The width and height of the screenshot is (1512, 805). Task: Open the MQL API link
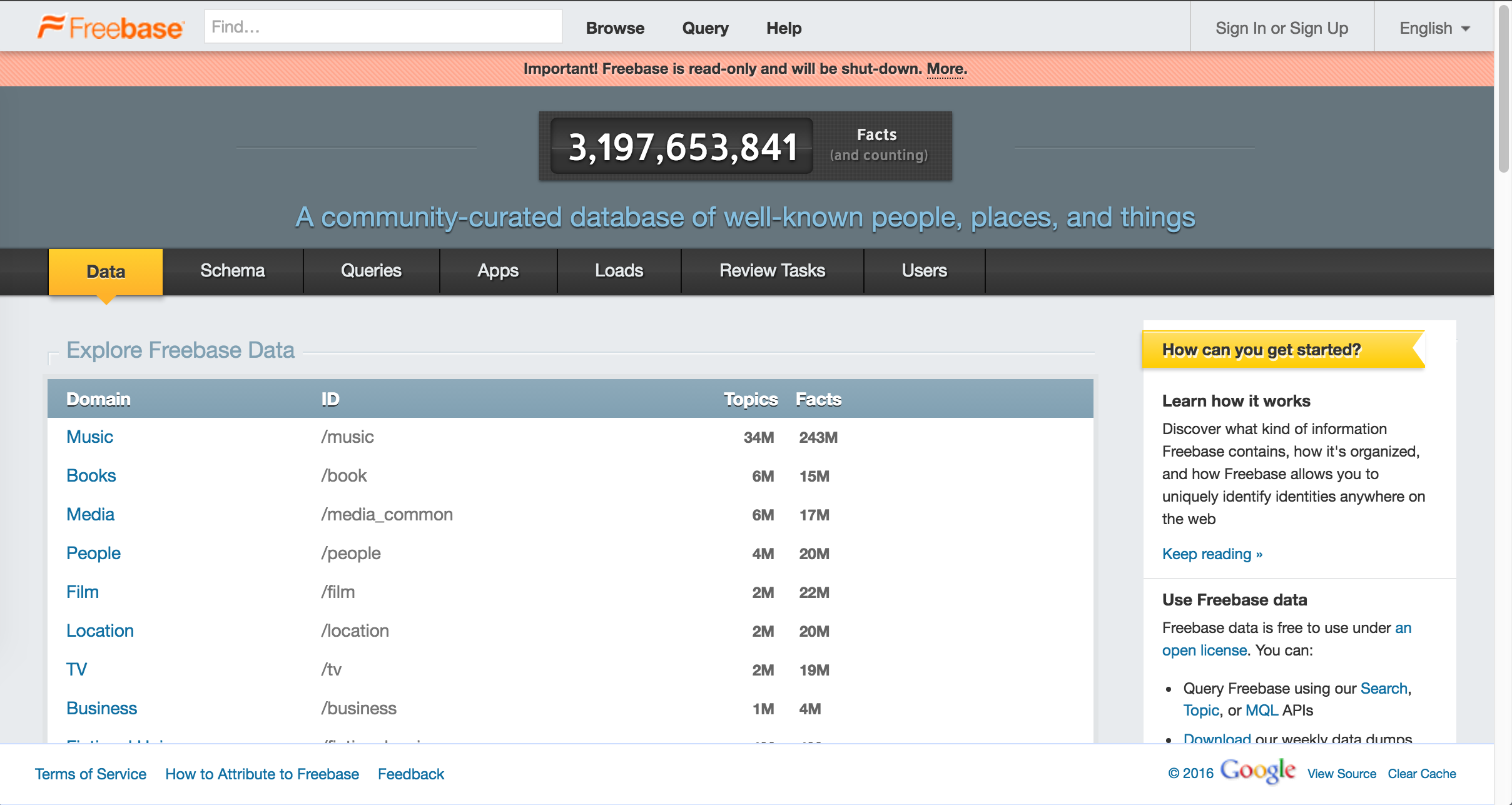(1262, 711)
